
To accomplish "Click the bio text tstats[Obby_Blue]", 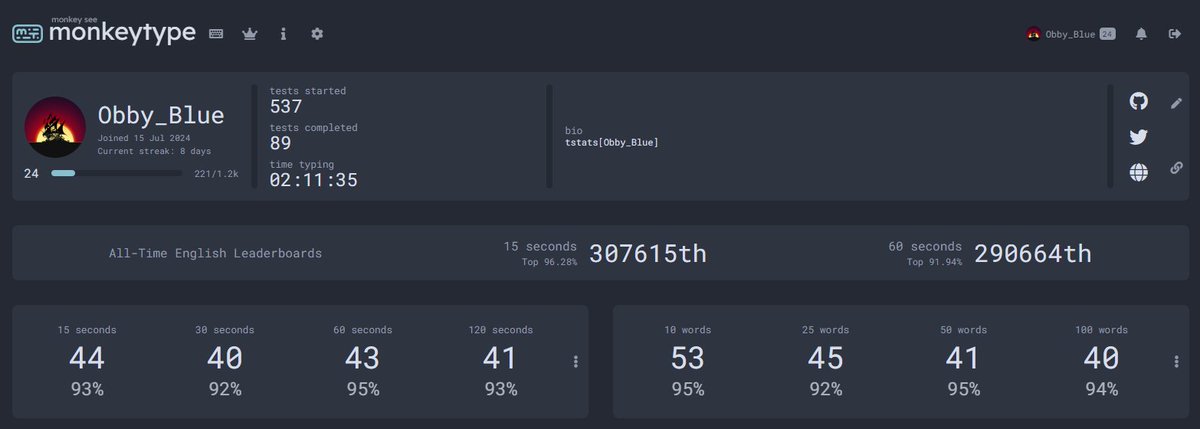I will (x=611, y=142).
